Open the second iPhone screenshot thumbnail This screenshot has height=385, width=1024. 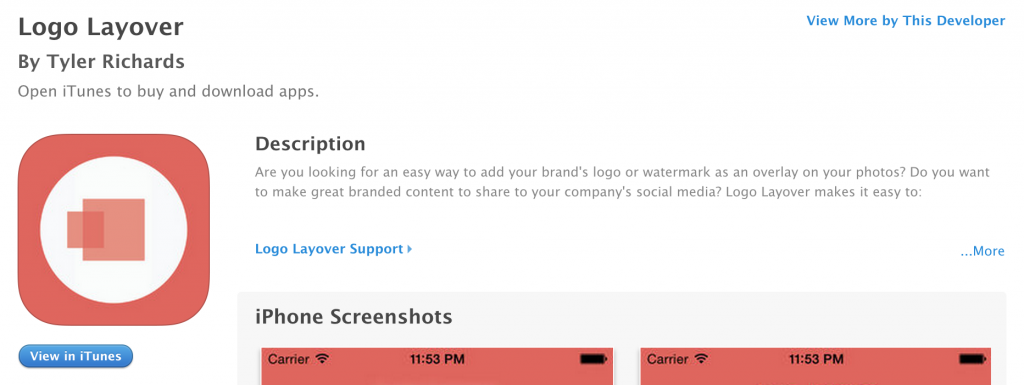coord(816,366)
